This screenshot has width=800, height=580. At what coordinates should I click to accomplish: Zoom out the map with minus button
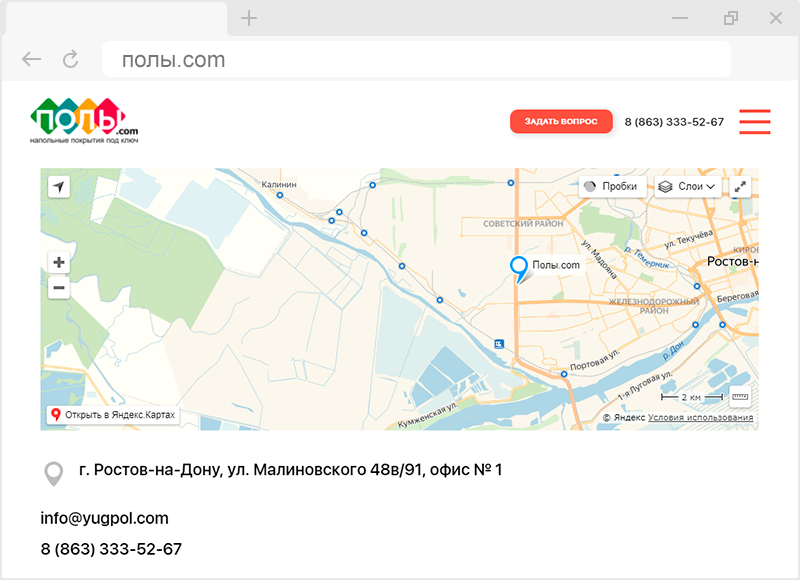59,288
